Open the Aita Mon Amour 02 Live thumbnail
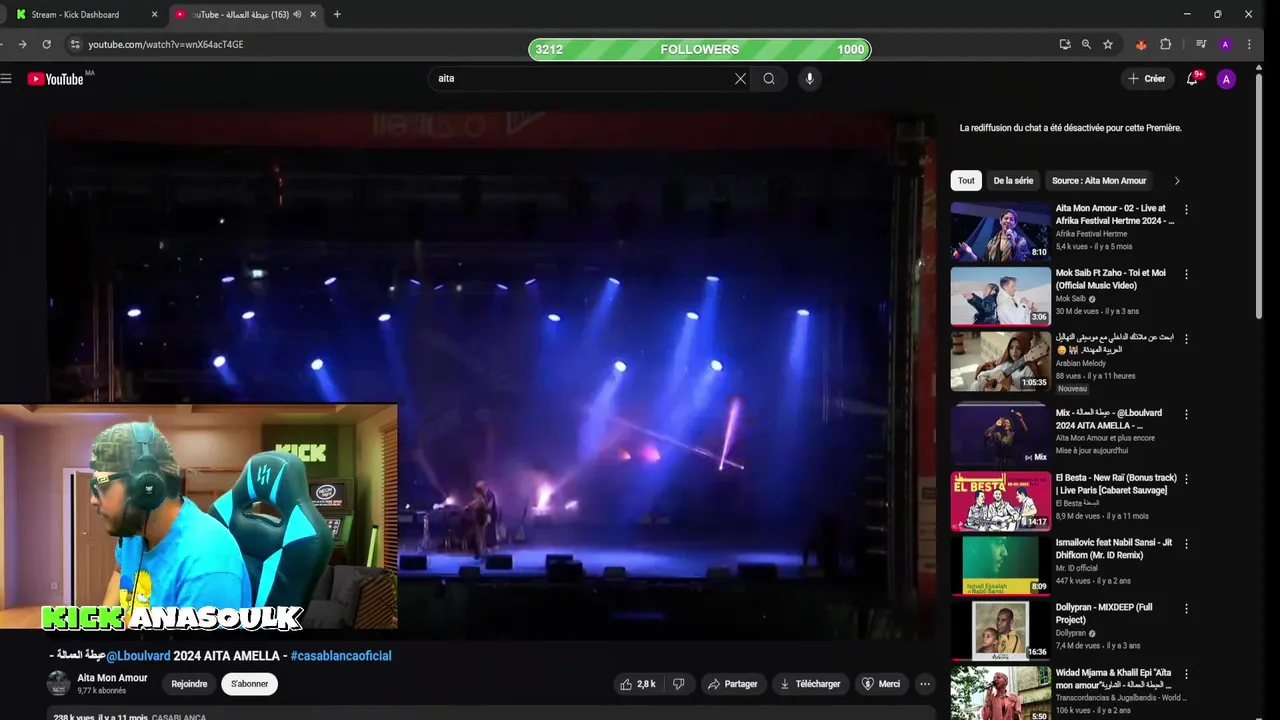 click(1000, 232)
